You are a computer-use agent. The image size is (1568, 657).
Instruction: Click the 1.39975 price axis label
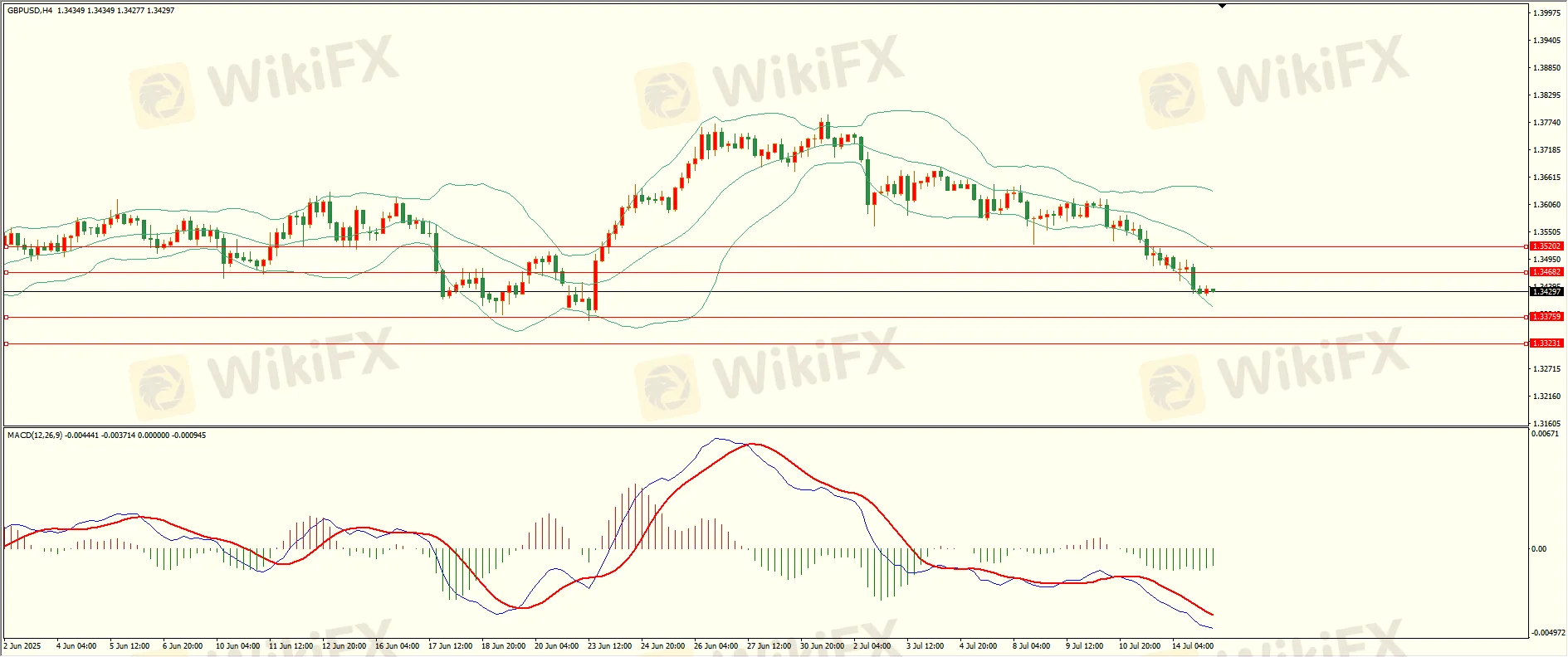click(x=1546, y=13)
